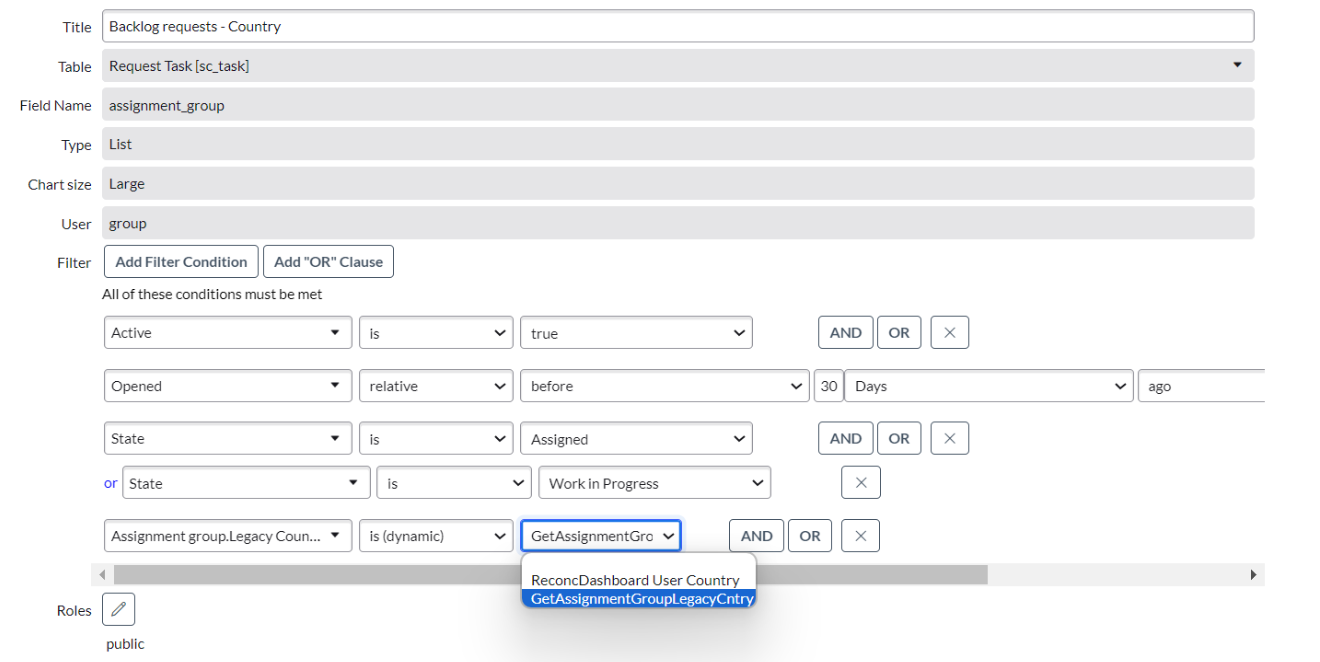Click the blue 'or' label text
Screen dimensions: 1320x662
pos(110,483)
